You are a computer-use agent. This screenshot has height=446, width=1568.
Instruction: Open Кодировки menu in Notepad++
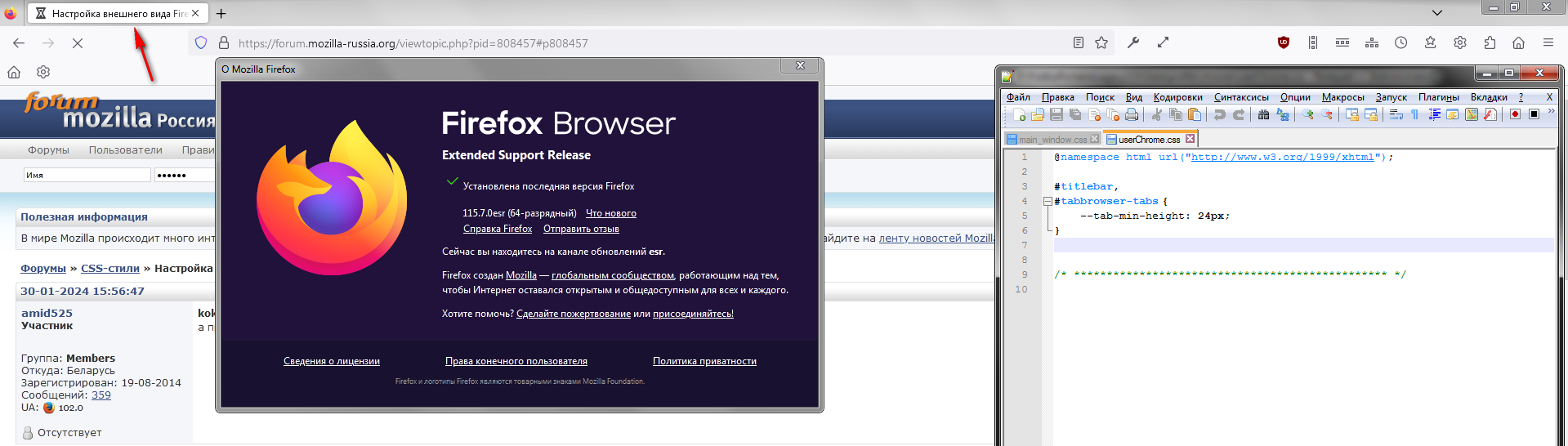(x=1177, y=97)
